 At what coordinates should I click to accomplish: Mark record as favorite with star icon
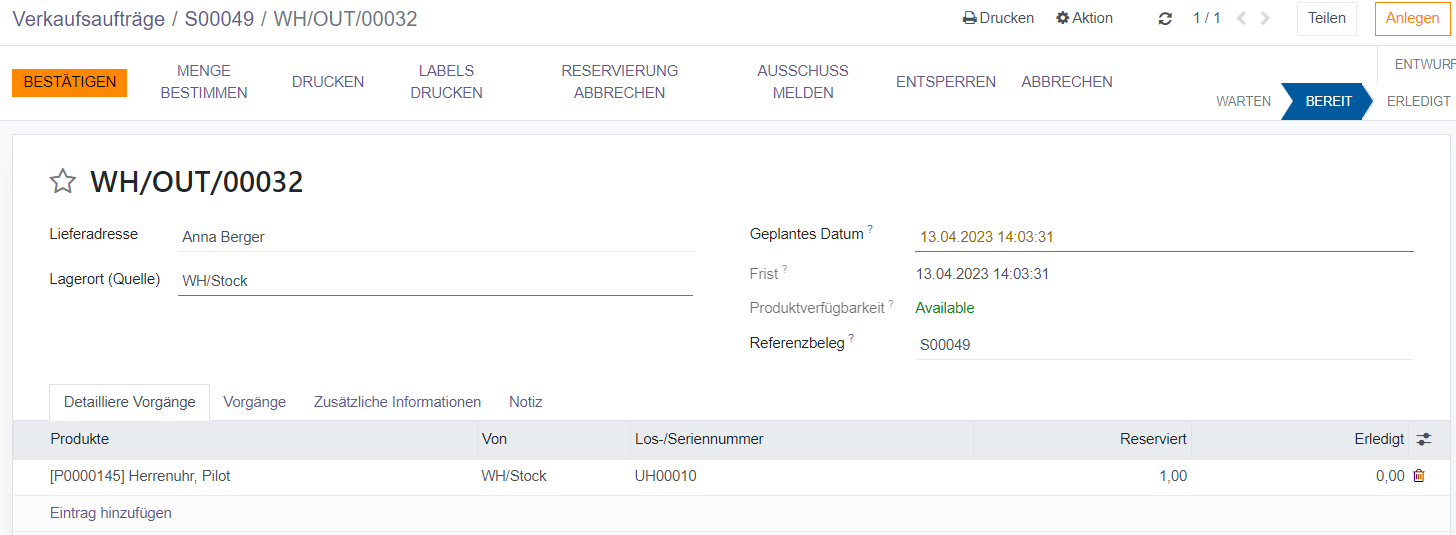[63, 181]
